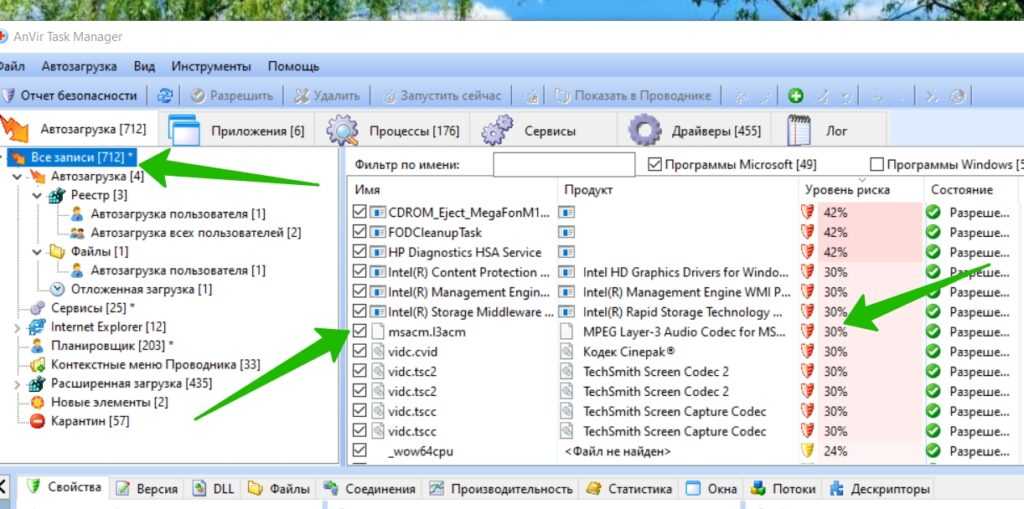Click the Сервисы [25] tree icon
Image resolution: width=1024 pixels, height=509 pixels.
pyautogui.click(x=37, y=308)
